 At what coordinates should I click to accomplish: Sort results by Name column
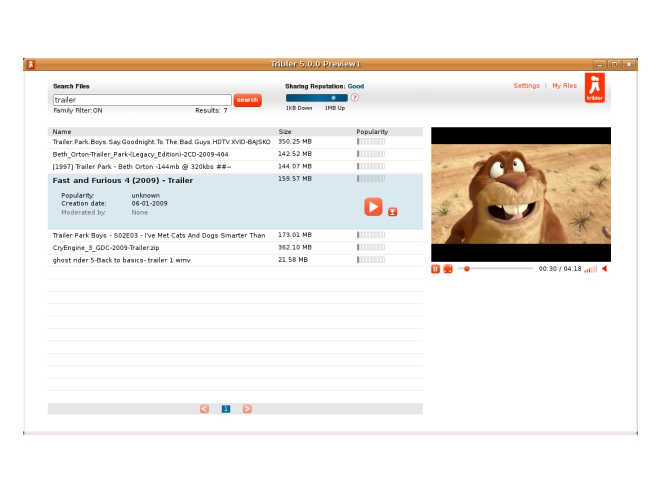point(62,132)
